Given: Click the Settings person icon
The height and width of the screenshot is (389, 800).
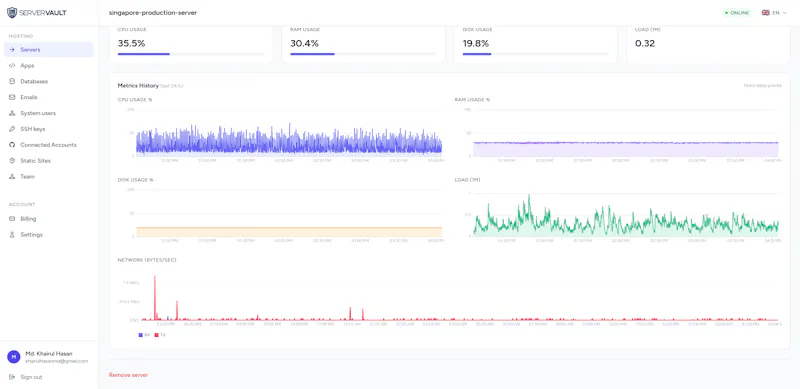Looking at the screenshot, I should 12,234.
